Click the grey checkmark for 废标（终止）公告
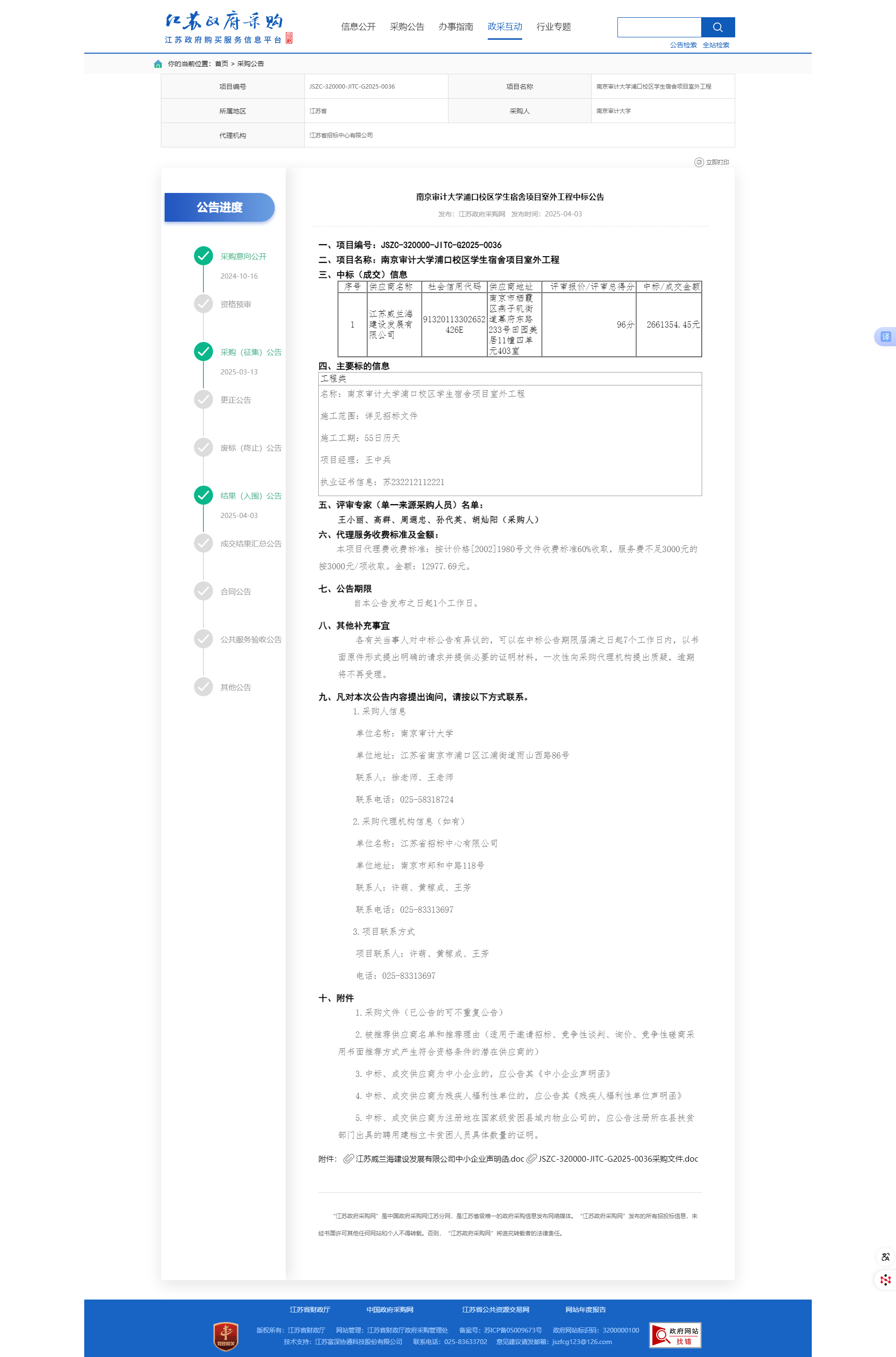Image resolution: width=896 pixels, height=1357 pixels. click(203, 448)
